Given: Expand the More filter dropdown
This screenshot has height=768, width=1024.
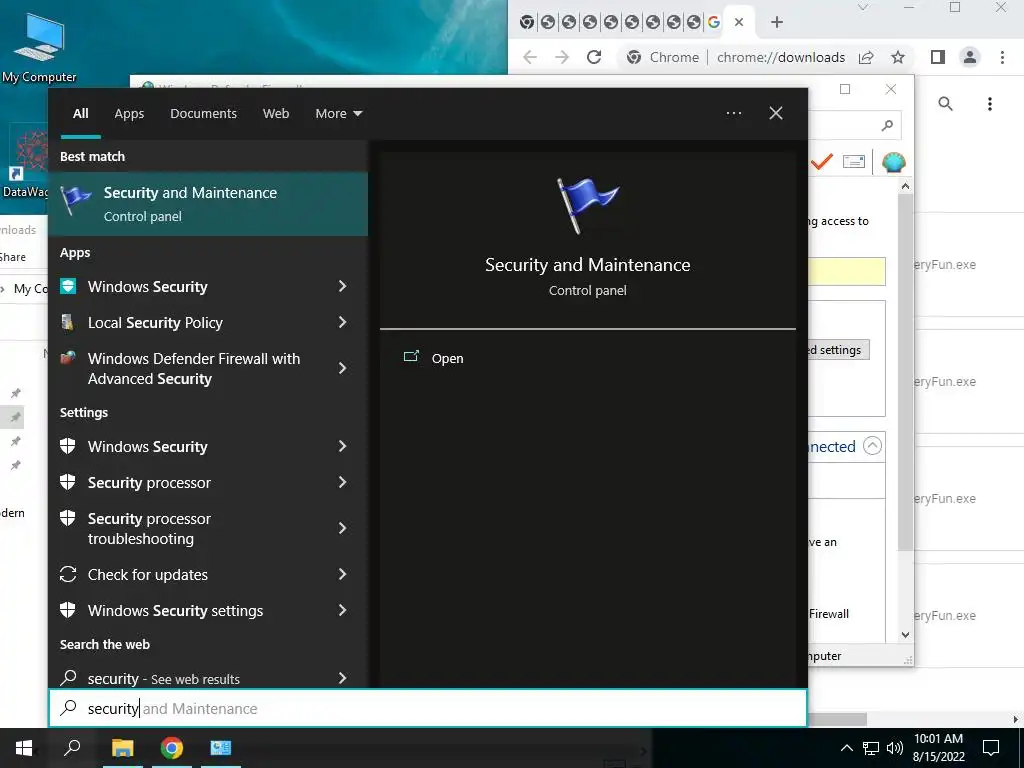Looking at the screenshot, I should tap(338, 114).
